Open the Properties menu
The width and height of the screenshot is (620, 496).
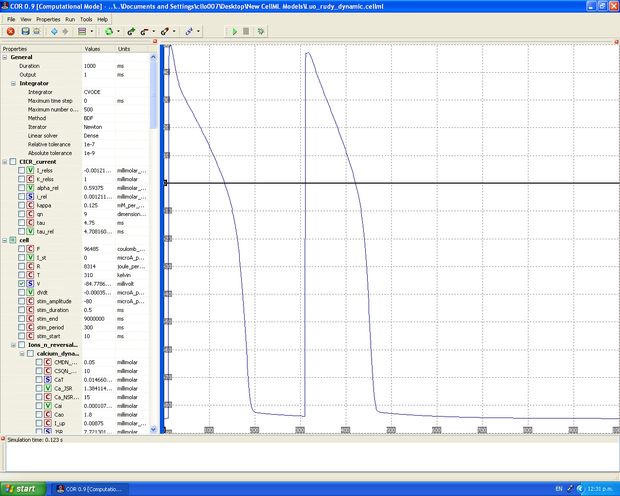(x=48, y=19)
